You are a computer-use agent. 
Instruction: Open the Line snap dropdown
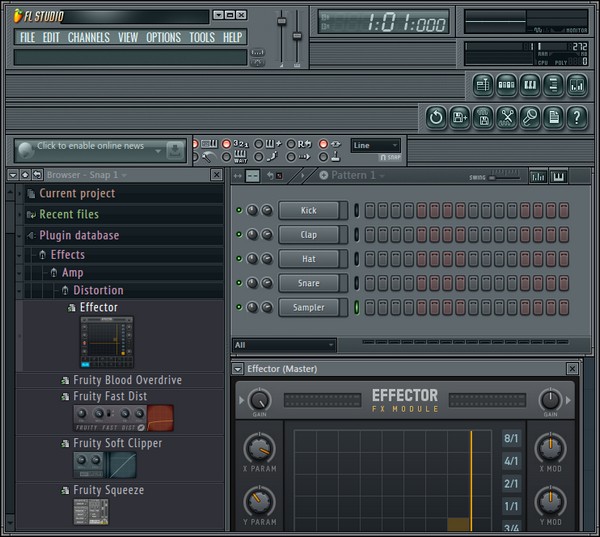[x=375, y=146]
